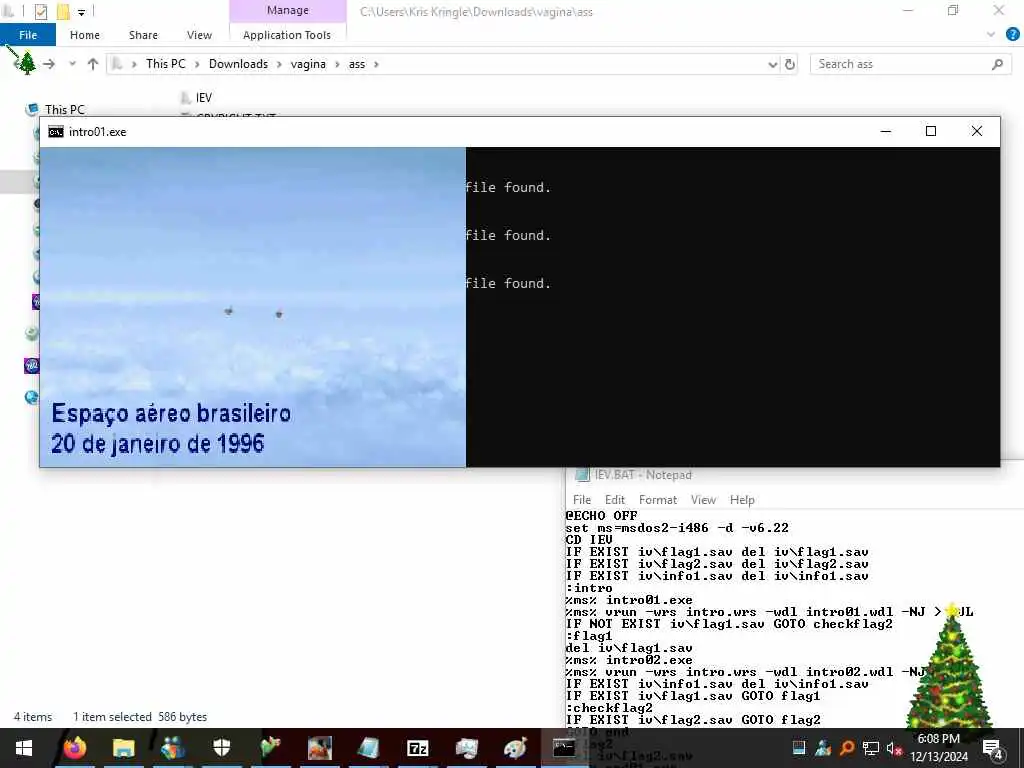
Task: Expand the chevron after the last breadcrumb
Action: point(376,64)
